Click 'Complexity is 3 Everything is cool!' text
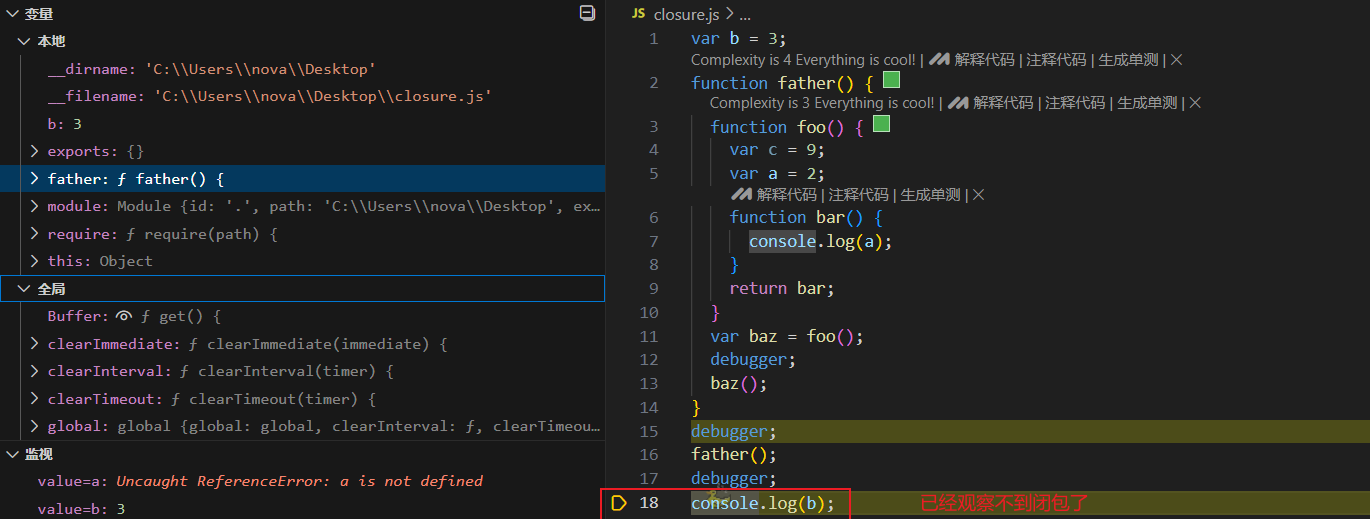The image size is (1370, 519). [x=822, y=103]
